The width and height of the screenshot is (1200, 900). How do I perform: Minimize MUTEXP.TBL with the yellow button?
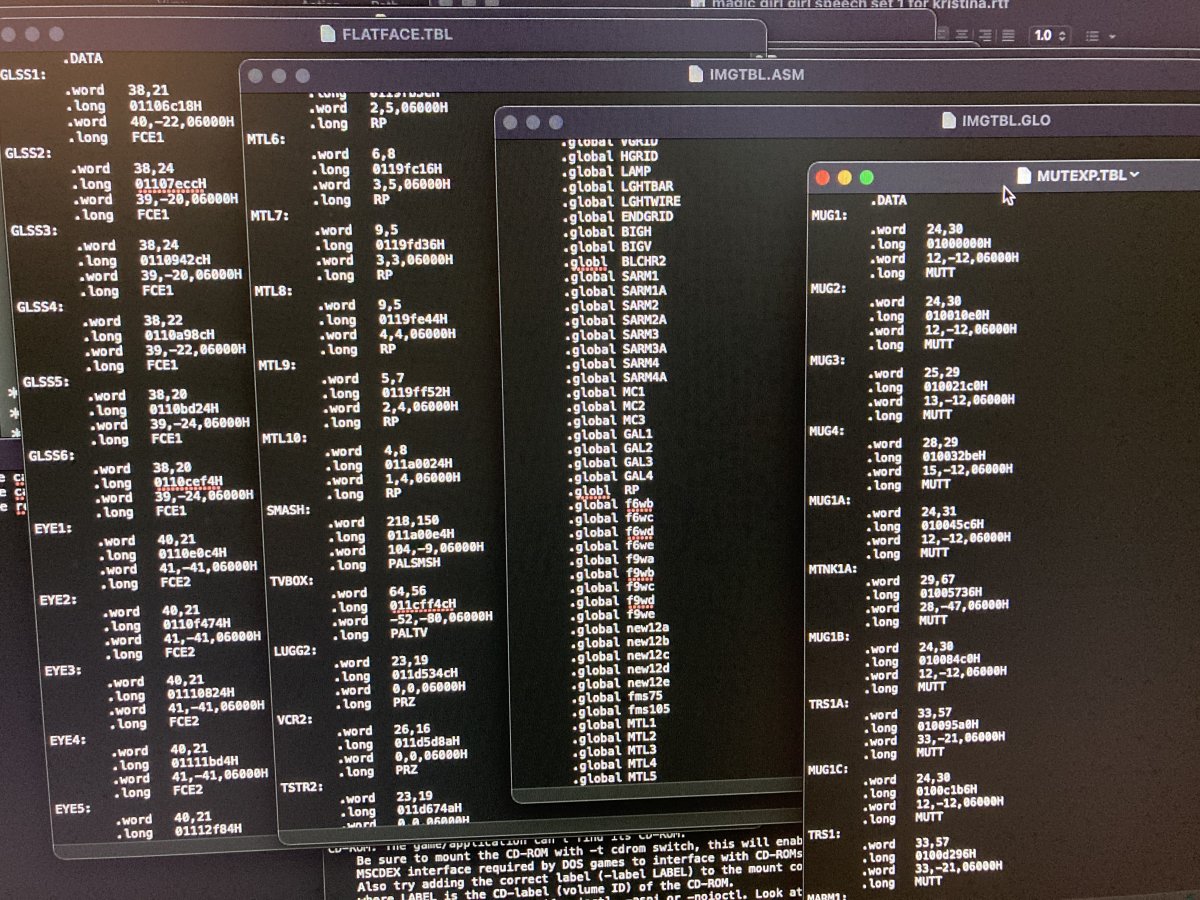click(845, 178)
